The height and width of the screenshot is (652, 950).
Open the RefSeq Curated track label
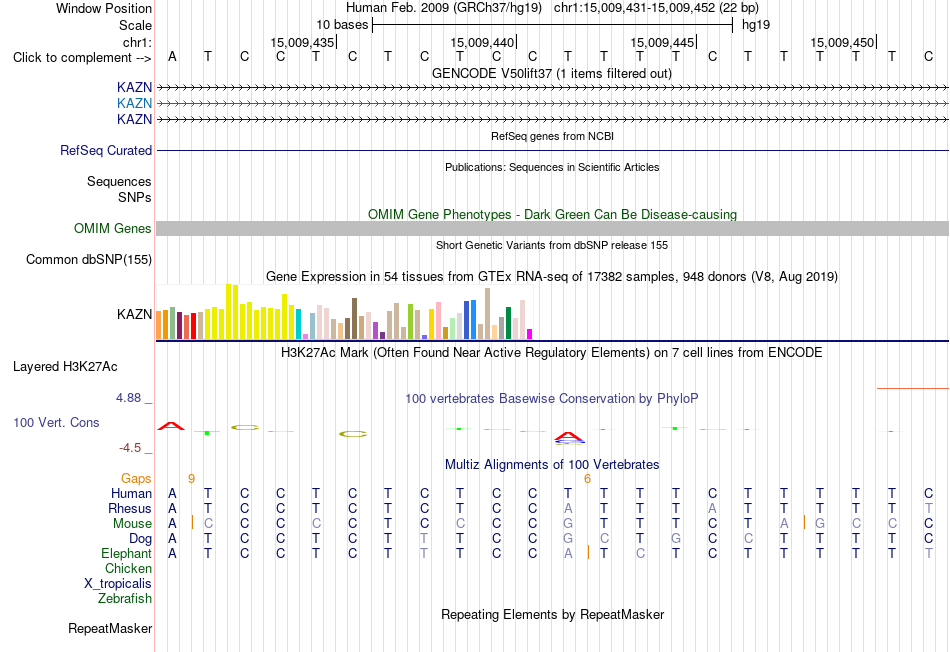click(x=106, y=150)
